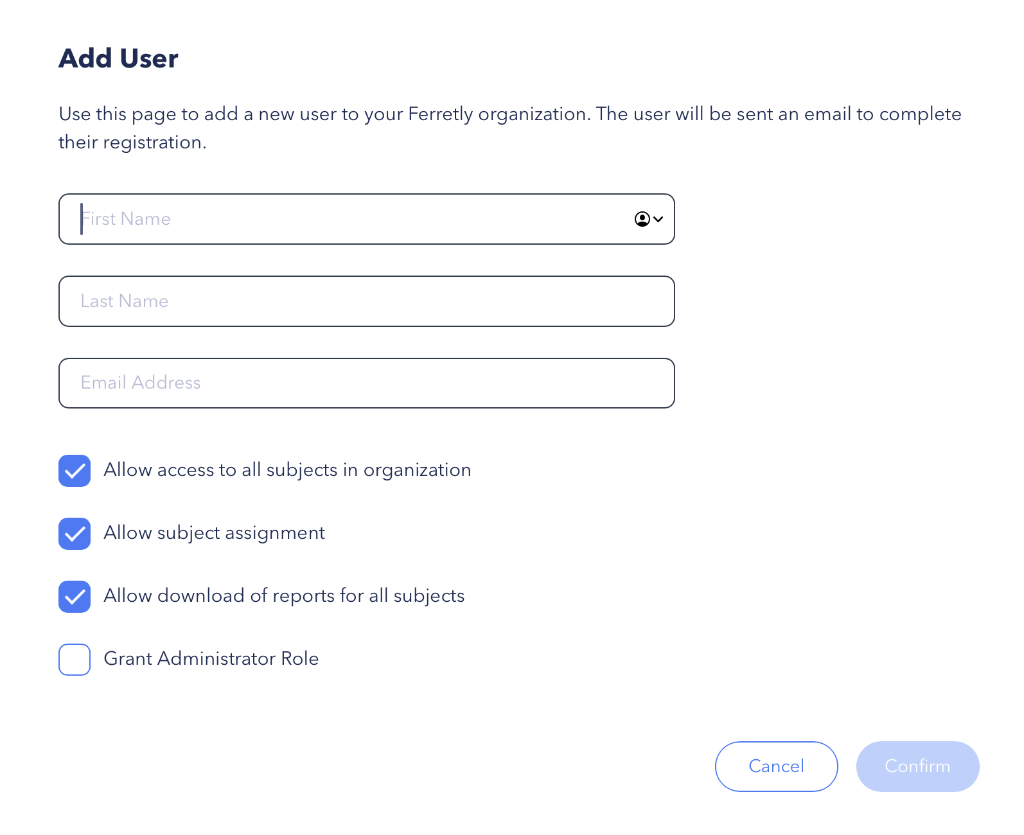The width and height of the screenshot is (1024, 835).
Task: Click the 'Email Address' placeholder text
Action: [140, 383]
